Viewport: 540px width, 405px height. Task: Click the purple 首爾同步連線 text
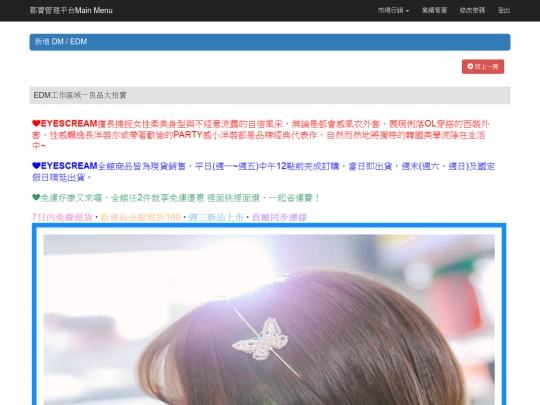tap(279, 217)
